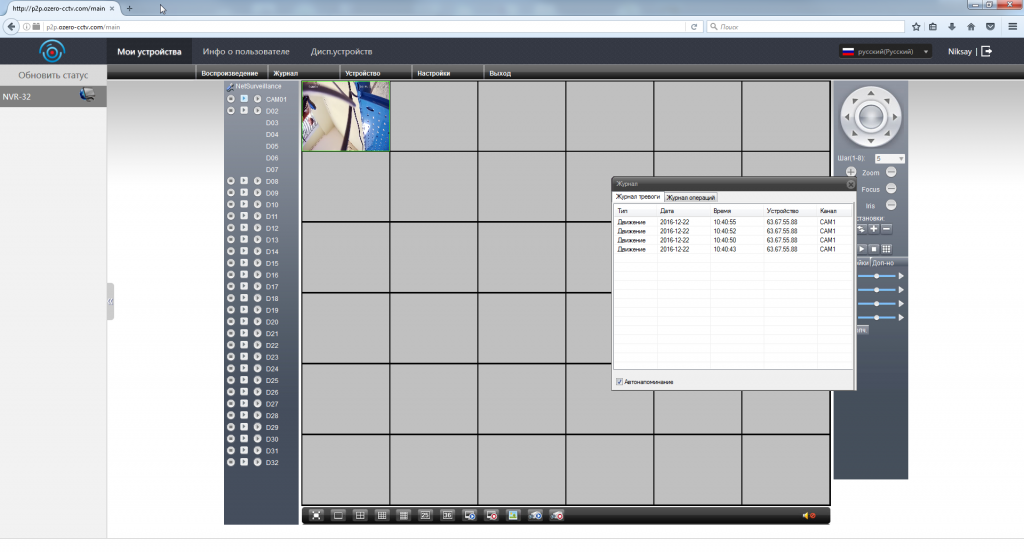Adjust the fourth image setting slider
The width and height of the screenshot is (1024, 554).
click(876, 318)
